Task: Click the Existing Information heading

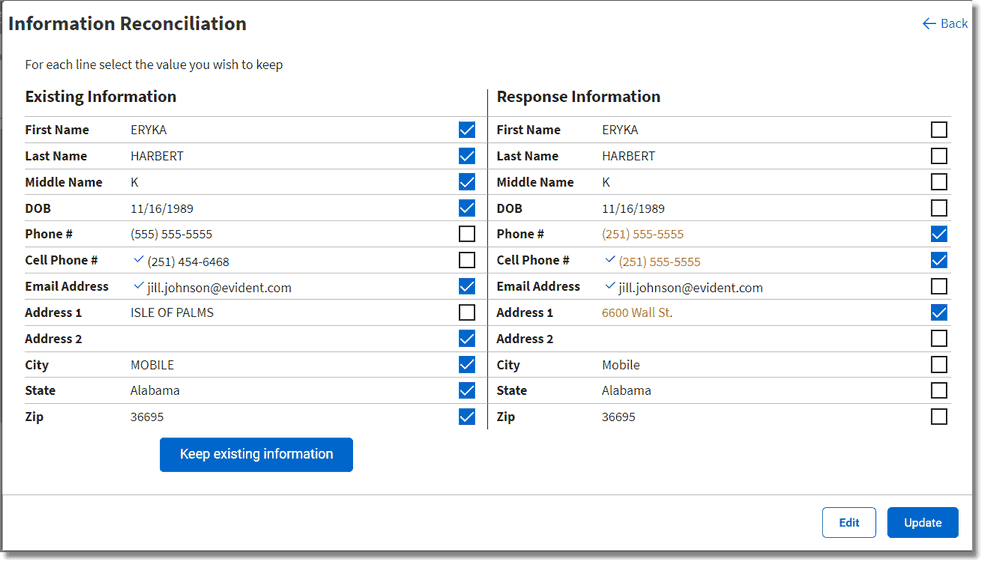Action: (x=101, y=96)
